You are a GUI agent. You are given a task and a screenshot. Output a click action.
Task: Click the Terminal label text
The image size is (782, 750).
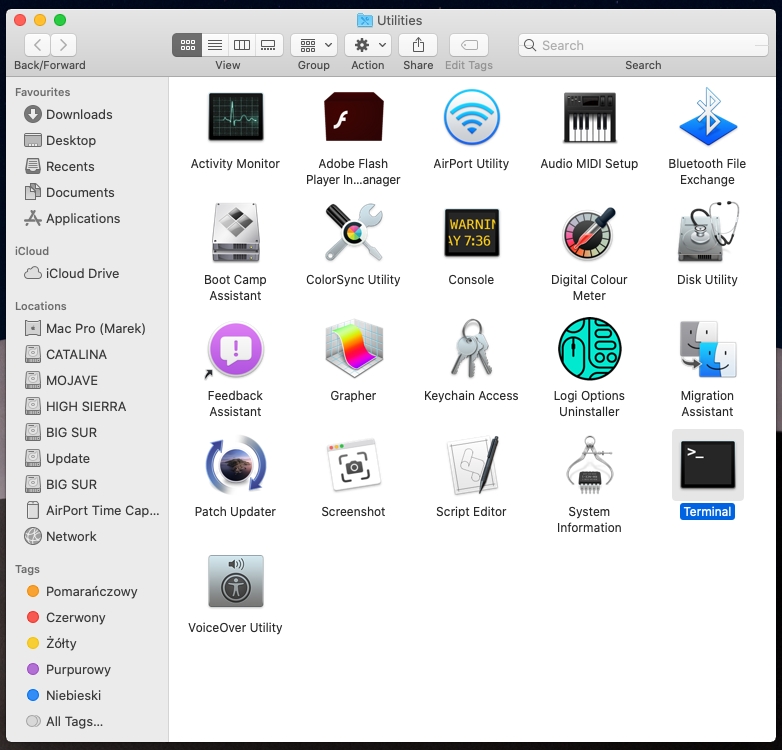click(x=707, y=512)
